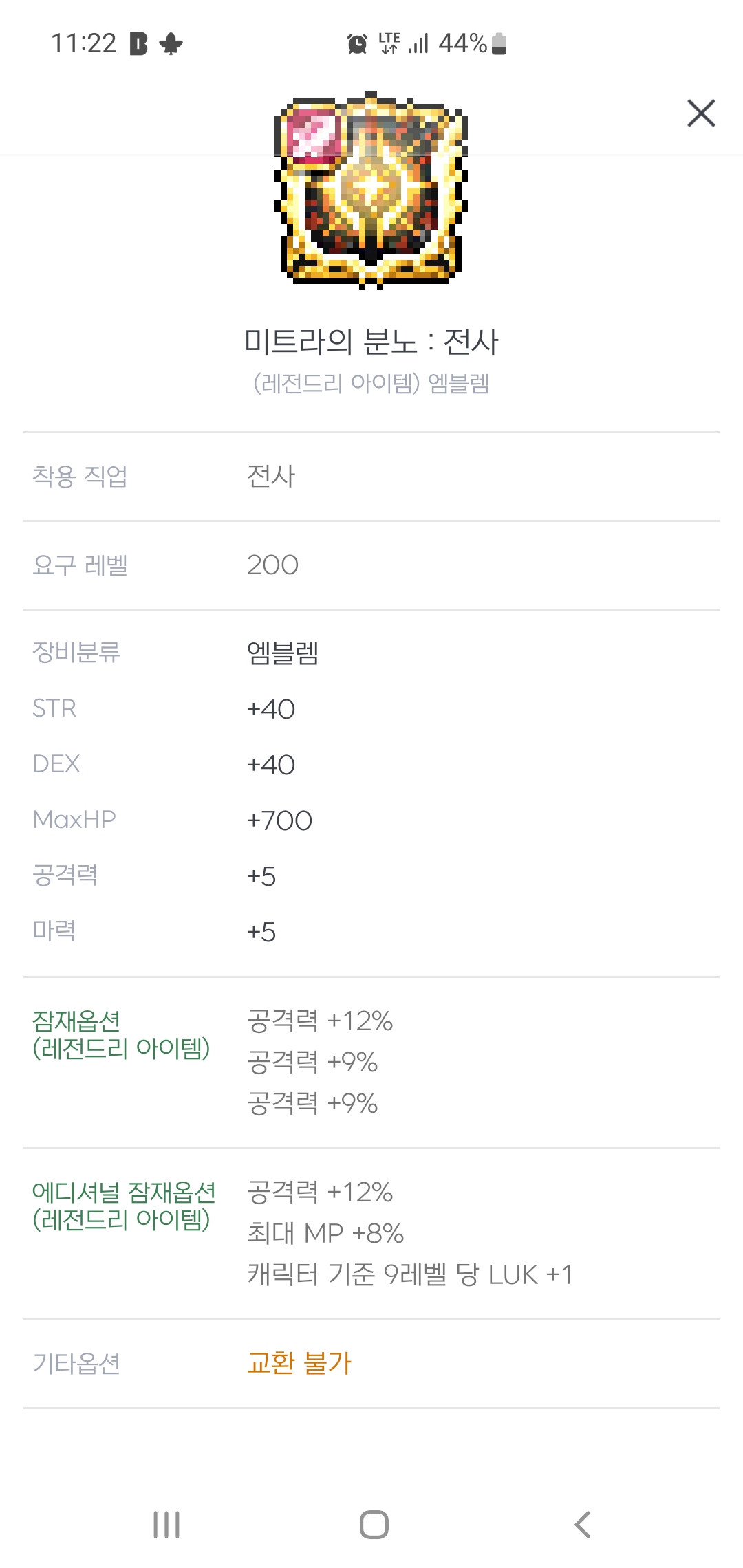This screenshot has height=1568, width=743.
Task: Tap the signal strength bars icon
Action: coord(418,45)
